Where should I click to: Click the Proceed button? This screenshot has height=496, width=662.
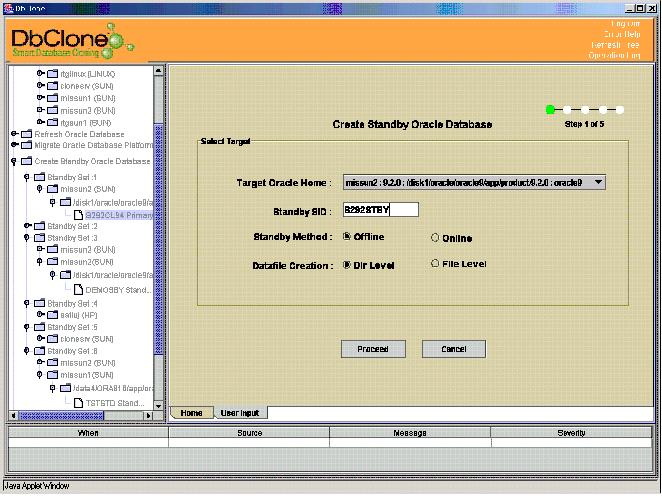click(373, 349)
